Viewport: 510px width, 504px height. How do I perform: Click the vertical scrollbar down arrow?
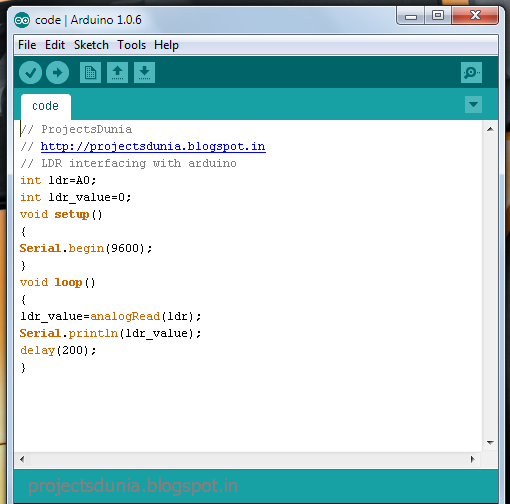pyautogui.click(x=490, y=443)
